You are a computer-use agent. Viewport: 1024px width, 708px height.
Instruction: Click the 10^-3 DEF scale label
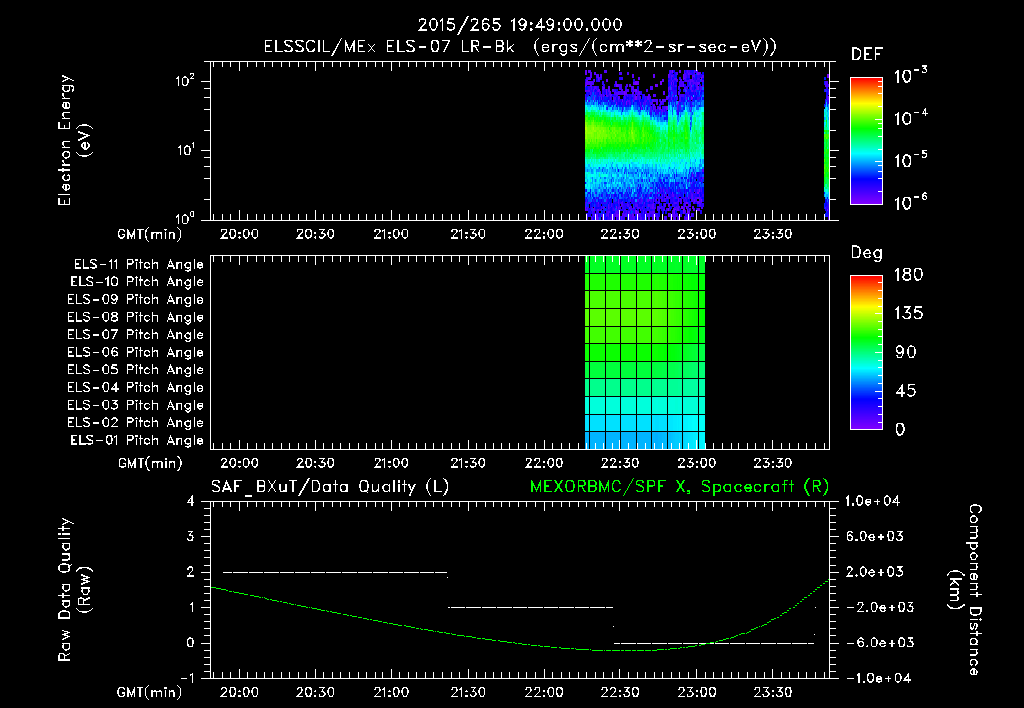pyautogui.click(x=911, y=76)
